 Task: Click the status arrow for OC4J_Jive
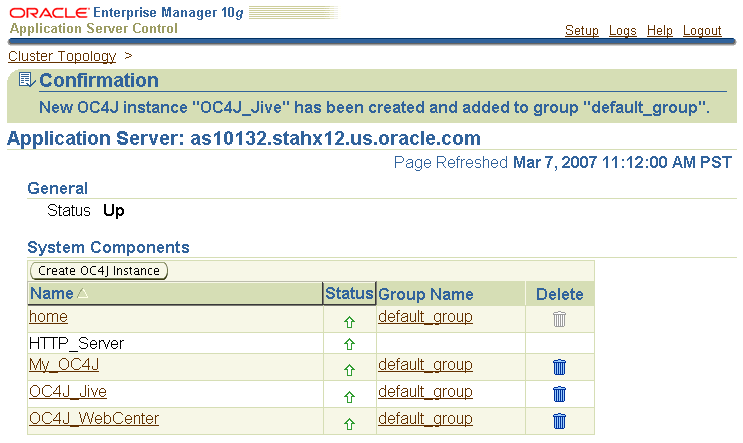pyautogui.click(x=349, y=397)
